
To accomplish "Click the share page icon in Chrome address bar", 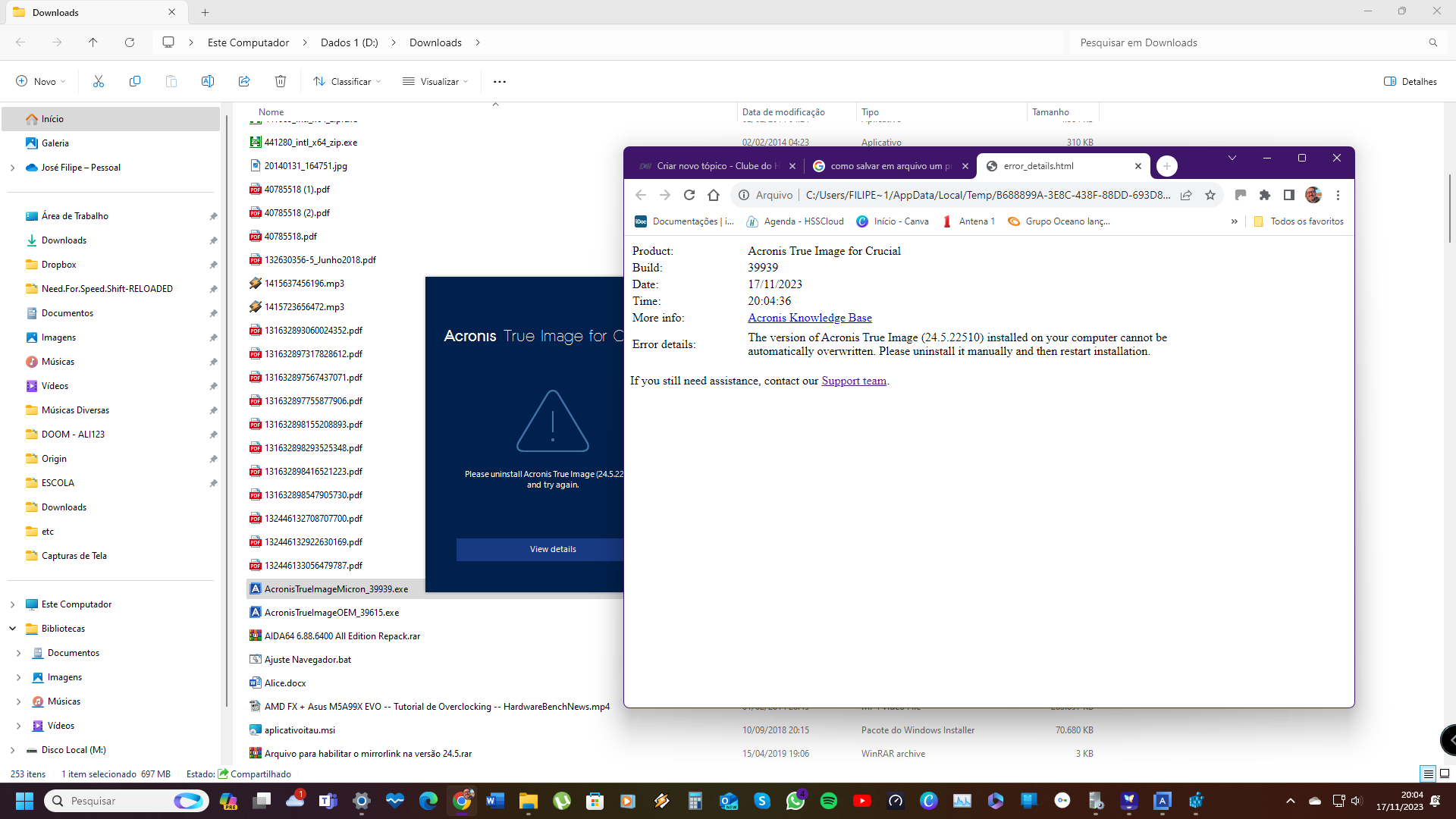I will [1186, 195].
